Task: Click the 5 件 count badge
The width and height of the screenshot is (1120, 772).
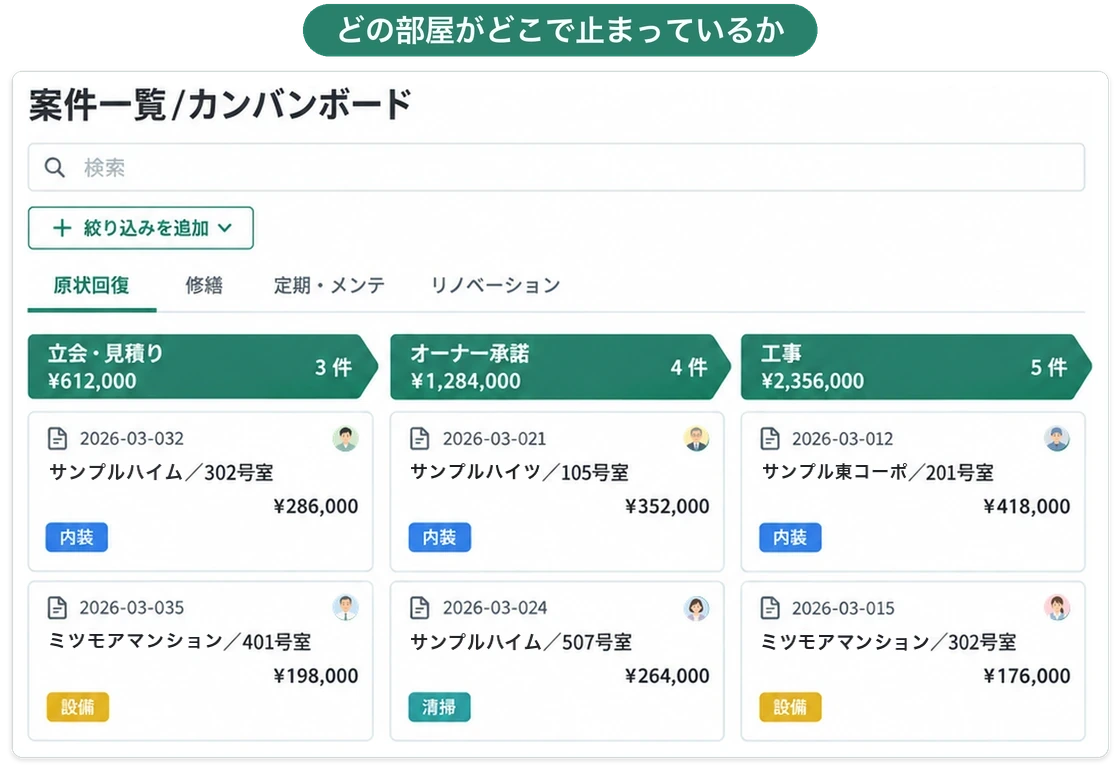Action: click(x=1049, y=367)
